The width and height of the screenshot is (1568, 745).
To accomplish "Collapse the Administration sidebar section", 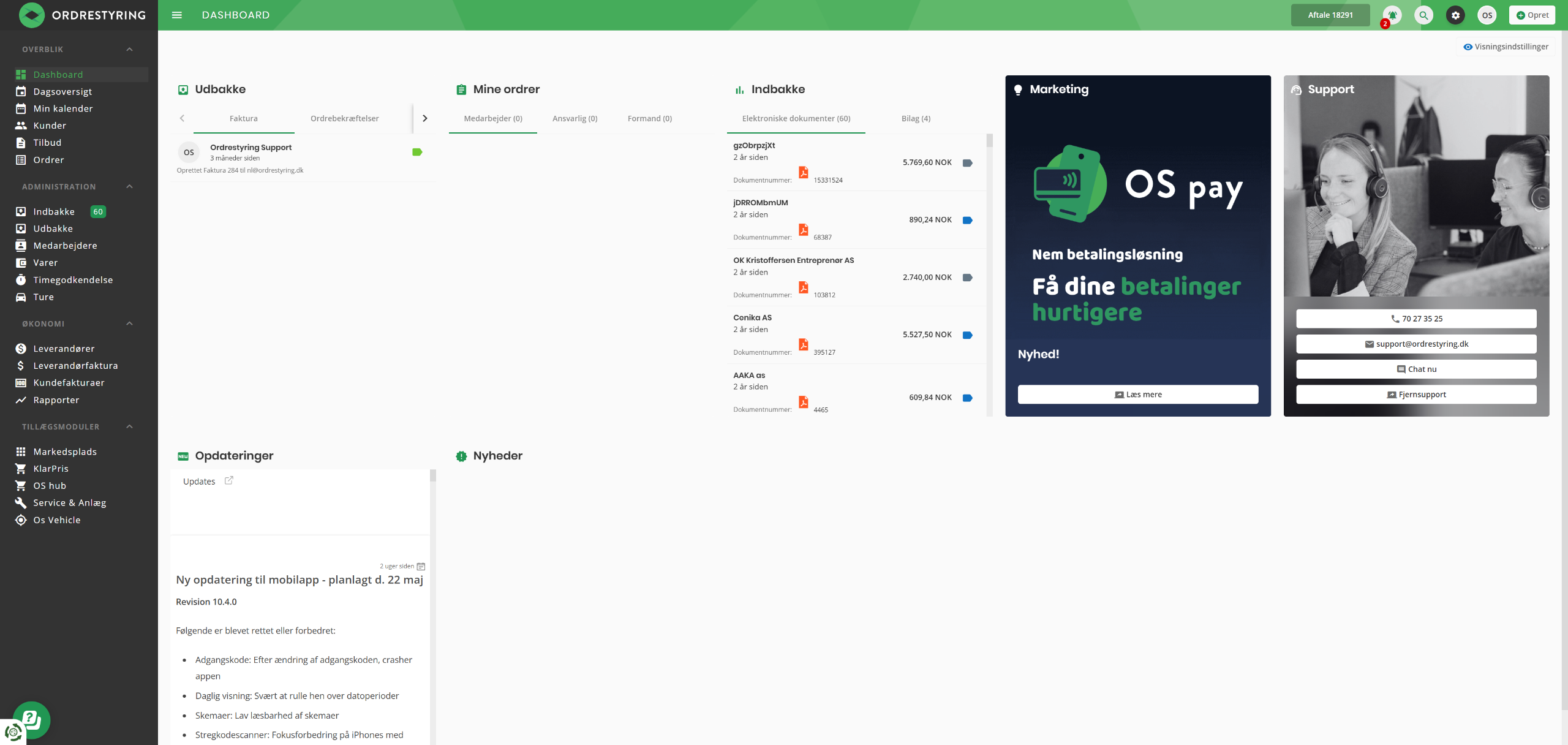I will click(x=129, y=187).
